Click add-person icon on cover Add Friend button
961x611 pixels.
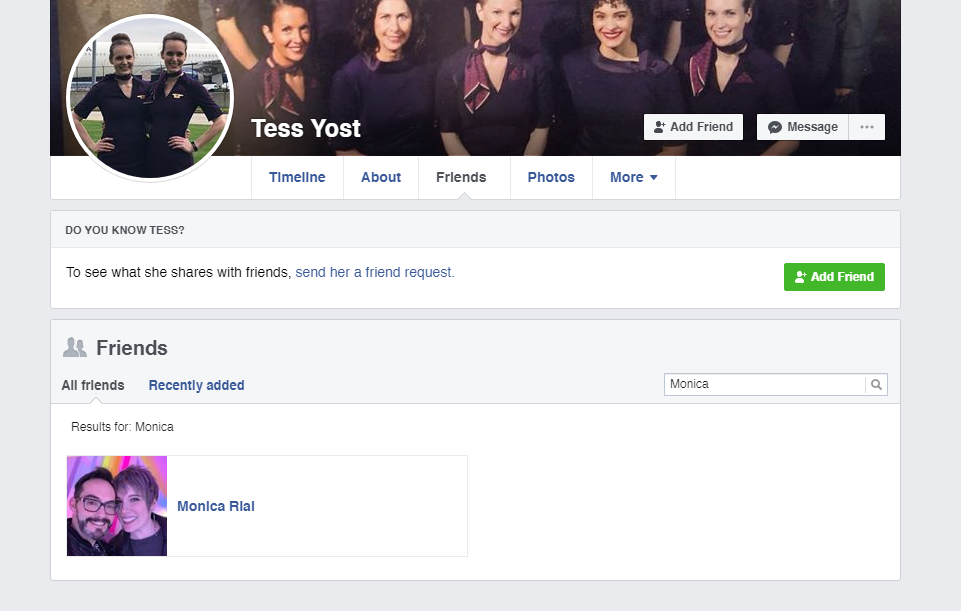[659, 127]
